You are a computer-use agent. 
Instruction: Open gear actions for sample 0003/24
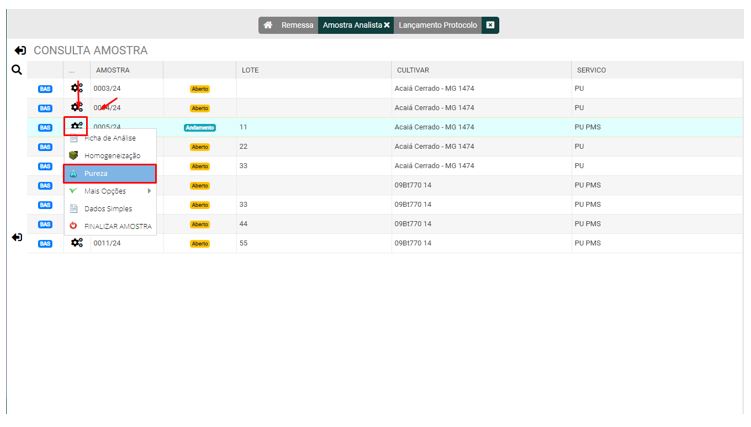(x=77, y=89)
